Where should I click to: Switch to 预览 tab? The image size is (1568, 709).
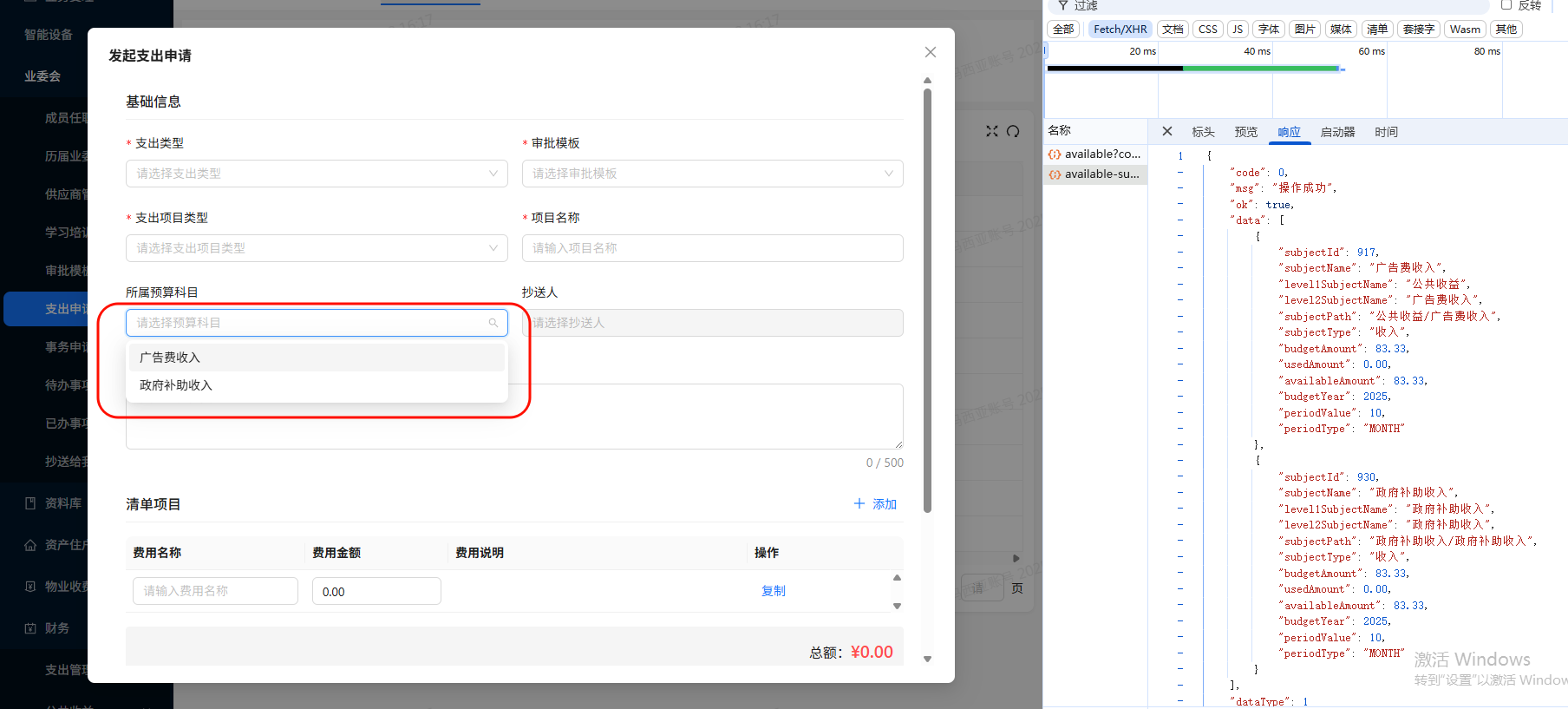1246,132
